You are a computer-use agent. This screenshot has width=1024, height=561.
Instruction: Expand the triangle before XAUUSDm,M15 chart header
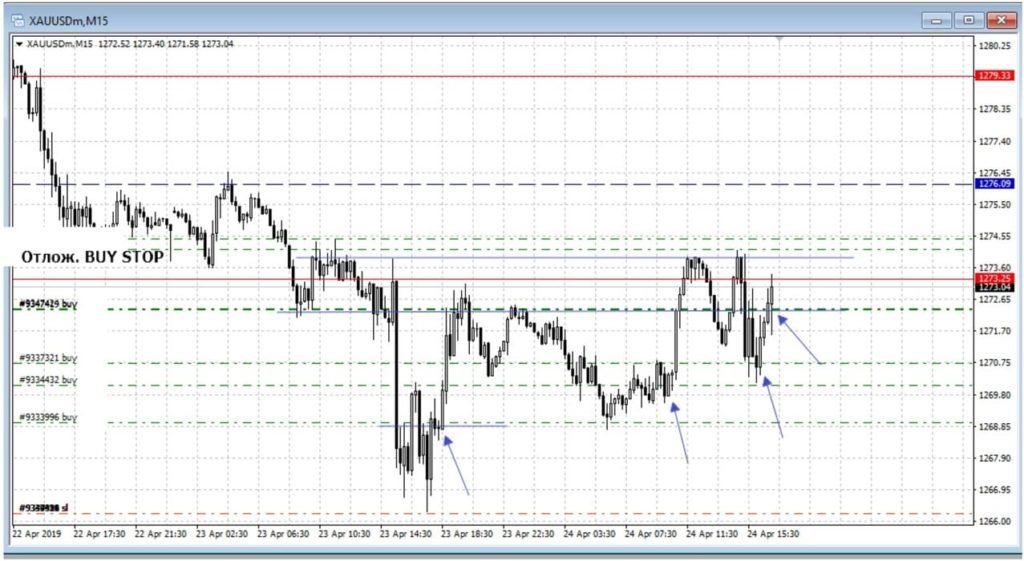(19, 44)
